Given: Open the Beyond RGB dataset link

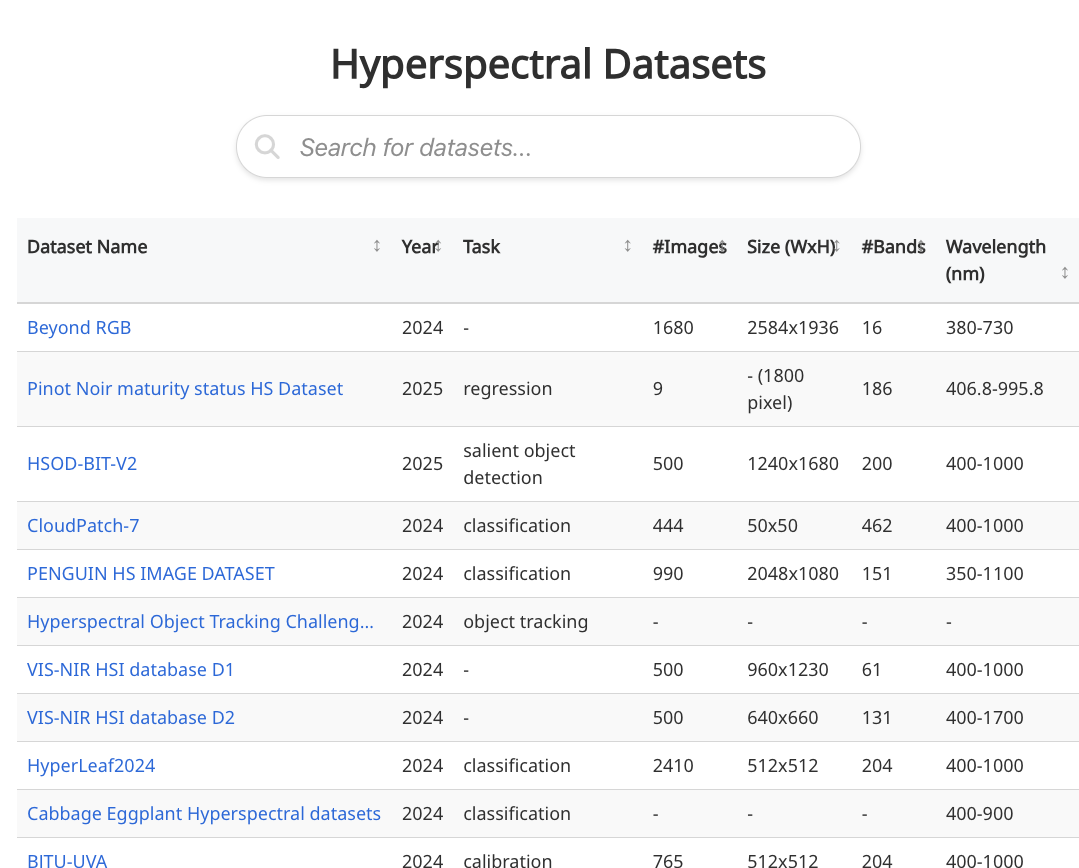Looking at the screenshot, I should [79, 327].
